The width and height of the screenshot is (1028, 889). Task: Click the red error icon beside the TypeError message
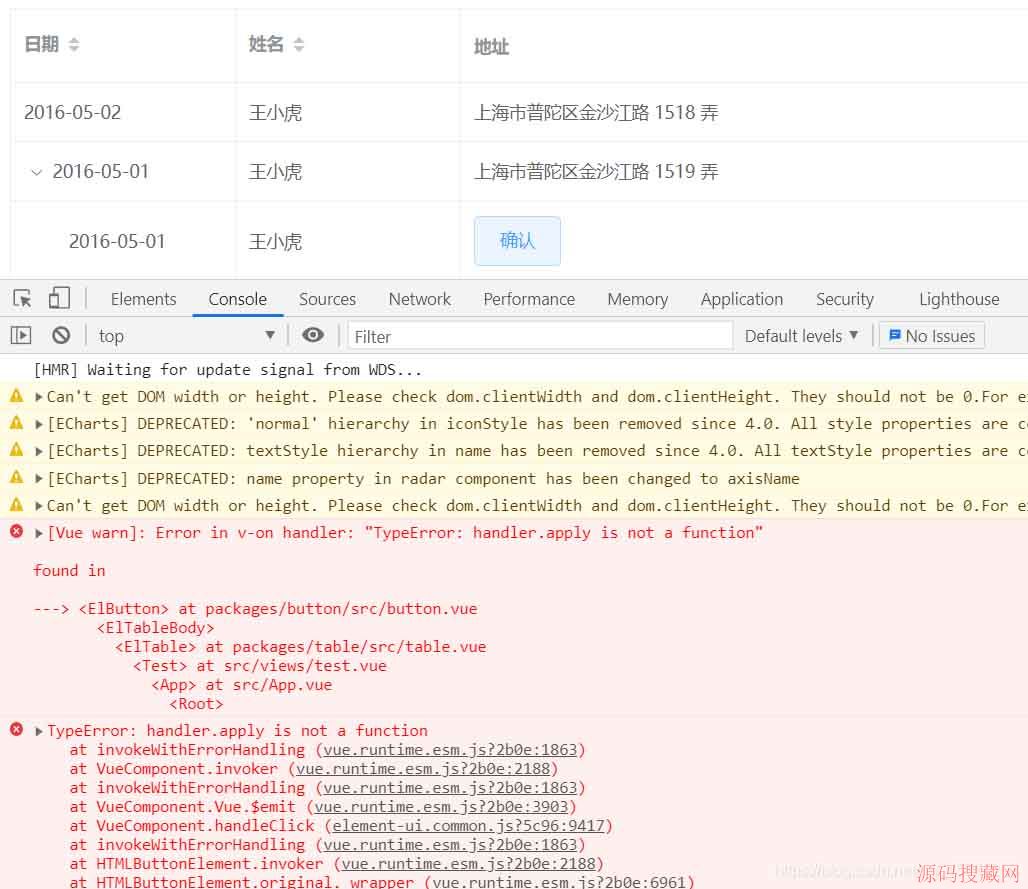point(16,730)
